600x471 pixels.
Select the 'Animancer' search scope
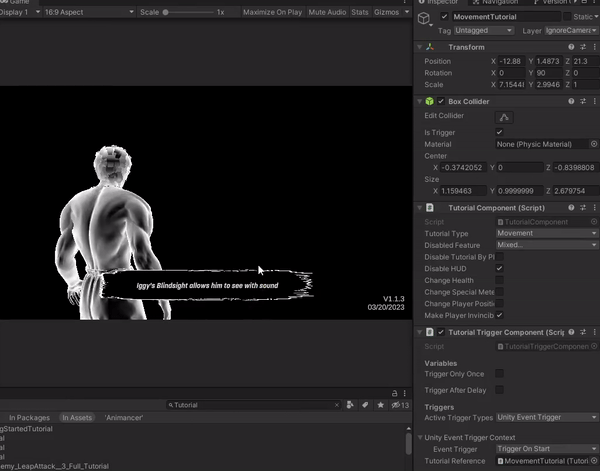(x=124, y=417)
